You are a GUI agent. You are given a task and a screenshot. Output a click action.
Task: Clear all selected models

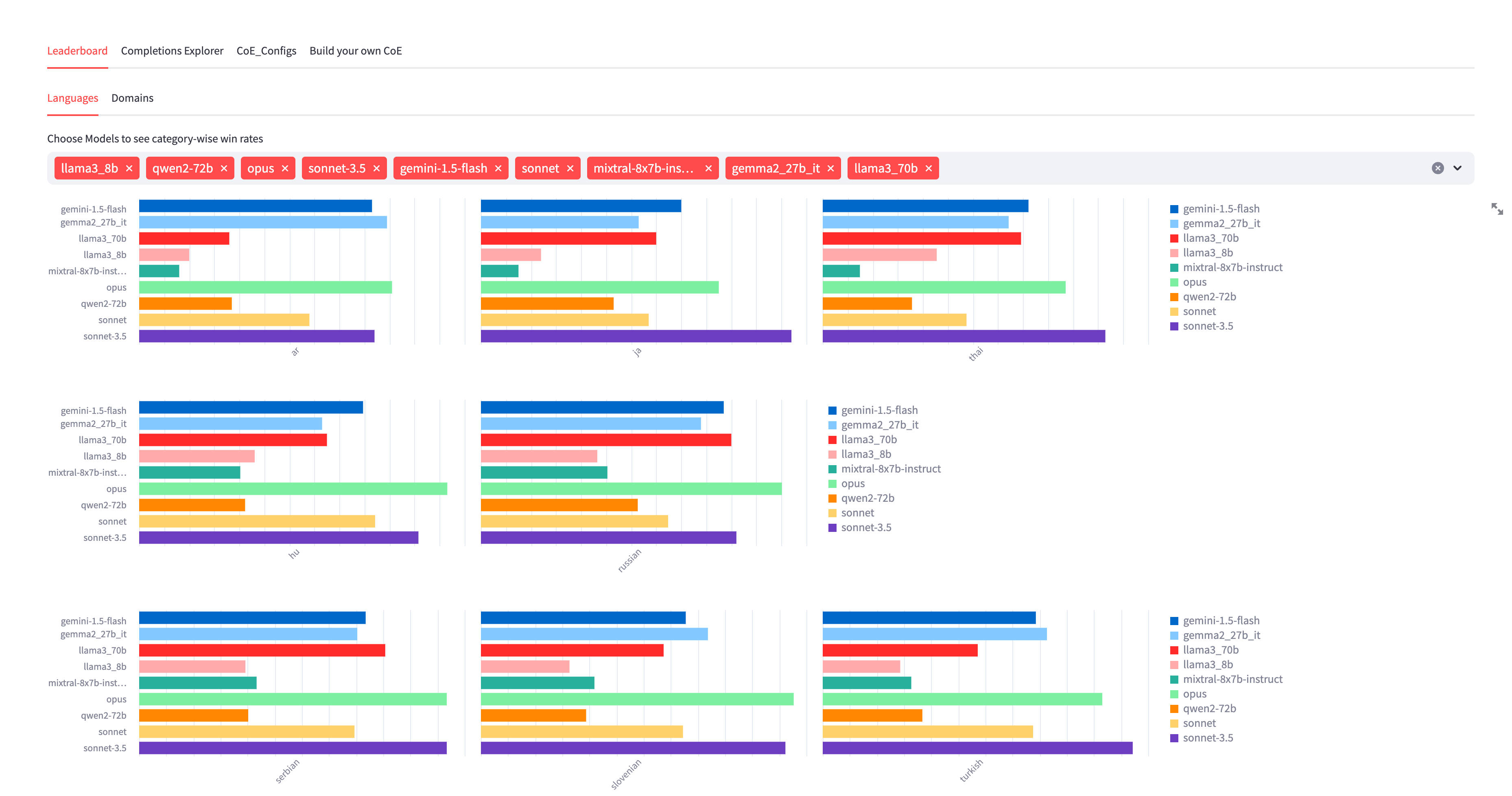click(1438, 168)
